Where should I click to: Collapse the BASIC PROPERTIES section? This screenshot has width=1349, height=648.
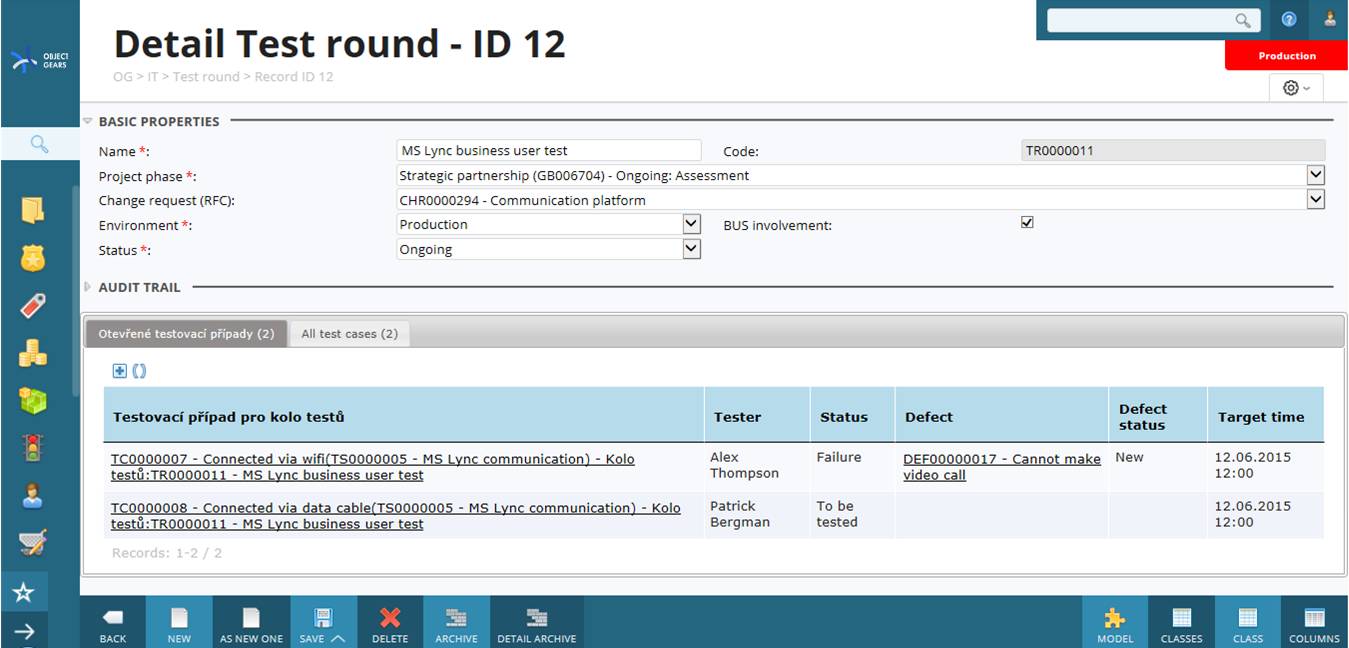[x=87, y=121]
